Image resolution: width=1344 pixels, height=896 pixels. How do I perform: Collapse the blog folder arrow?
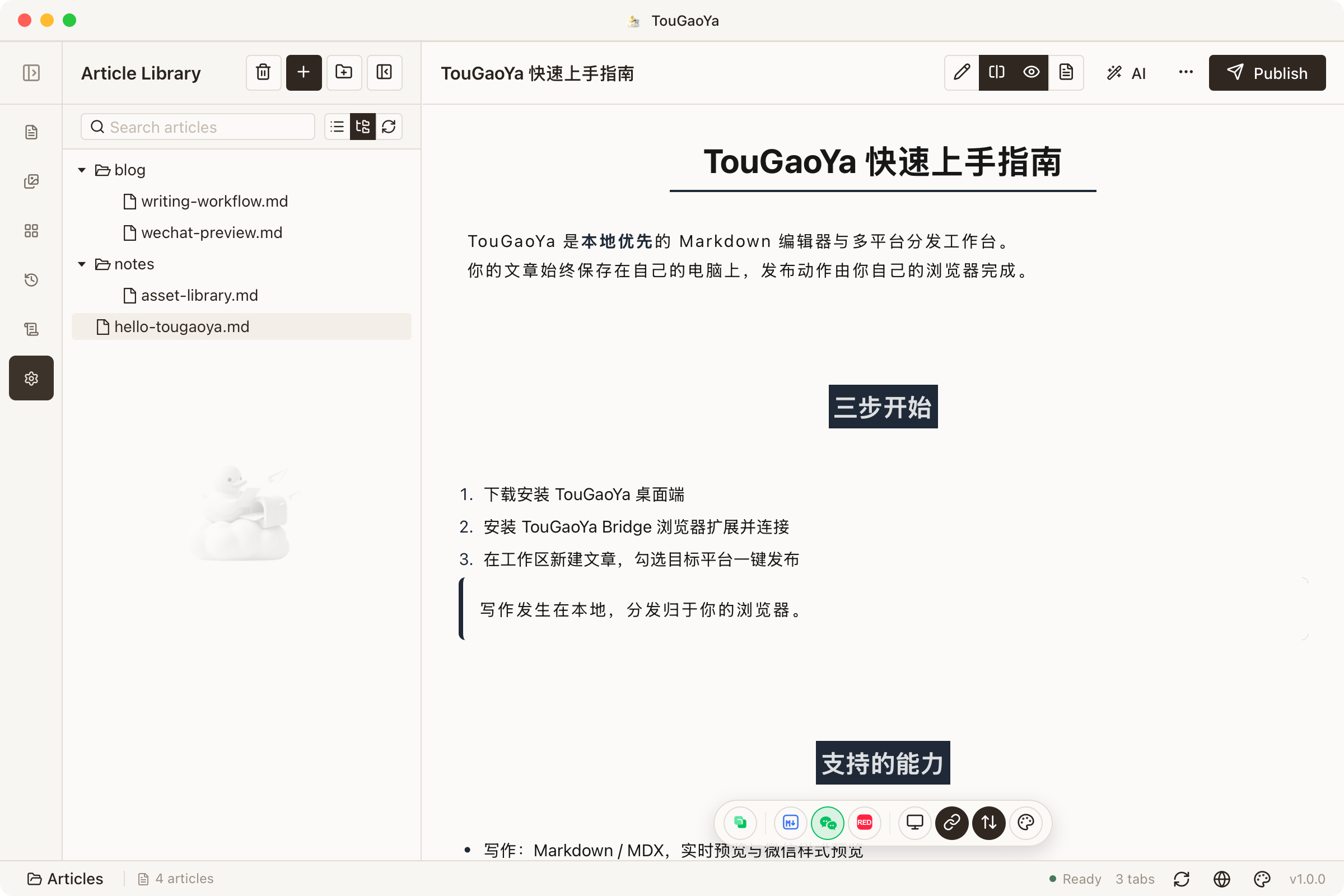[x=82, y=170]
